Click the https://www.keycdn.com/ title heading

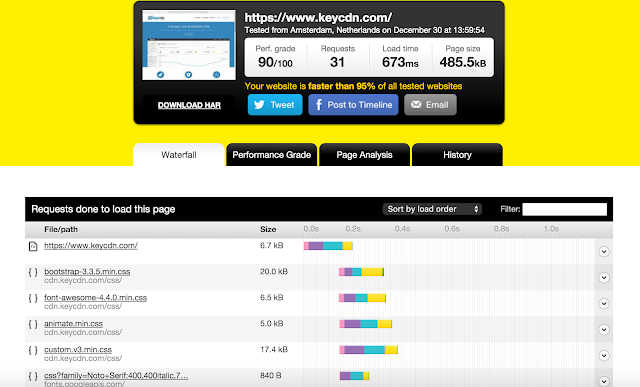[x=318, y=18]
